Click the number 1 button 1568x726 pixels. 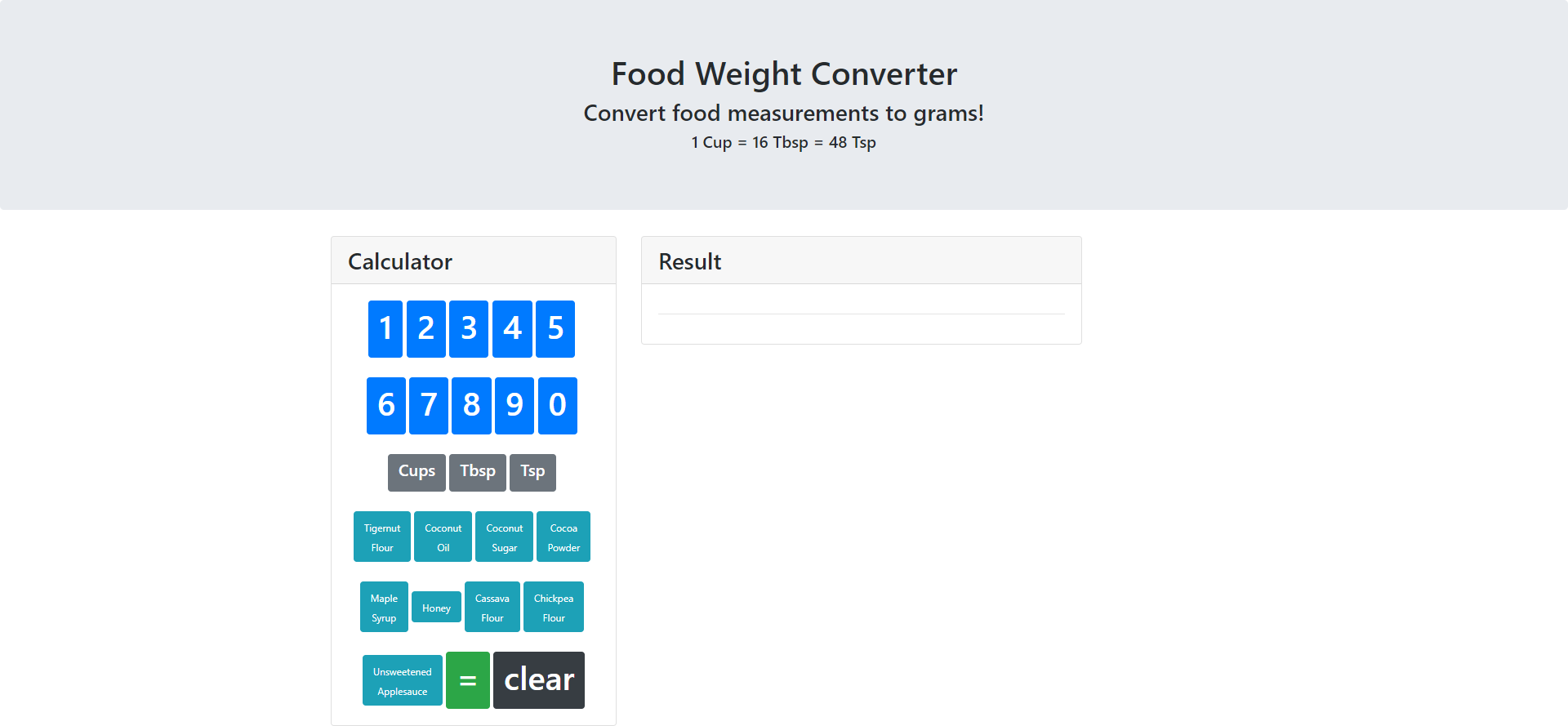click(x=385, y=329)
